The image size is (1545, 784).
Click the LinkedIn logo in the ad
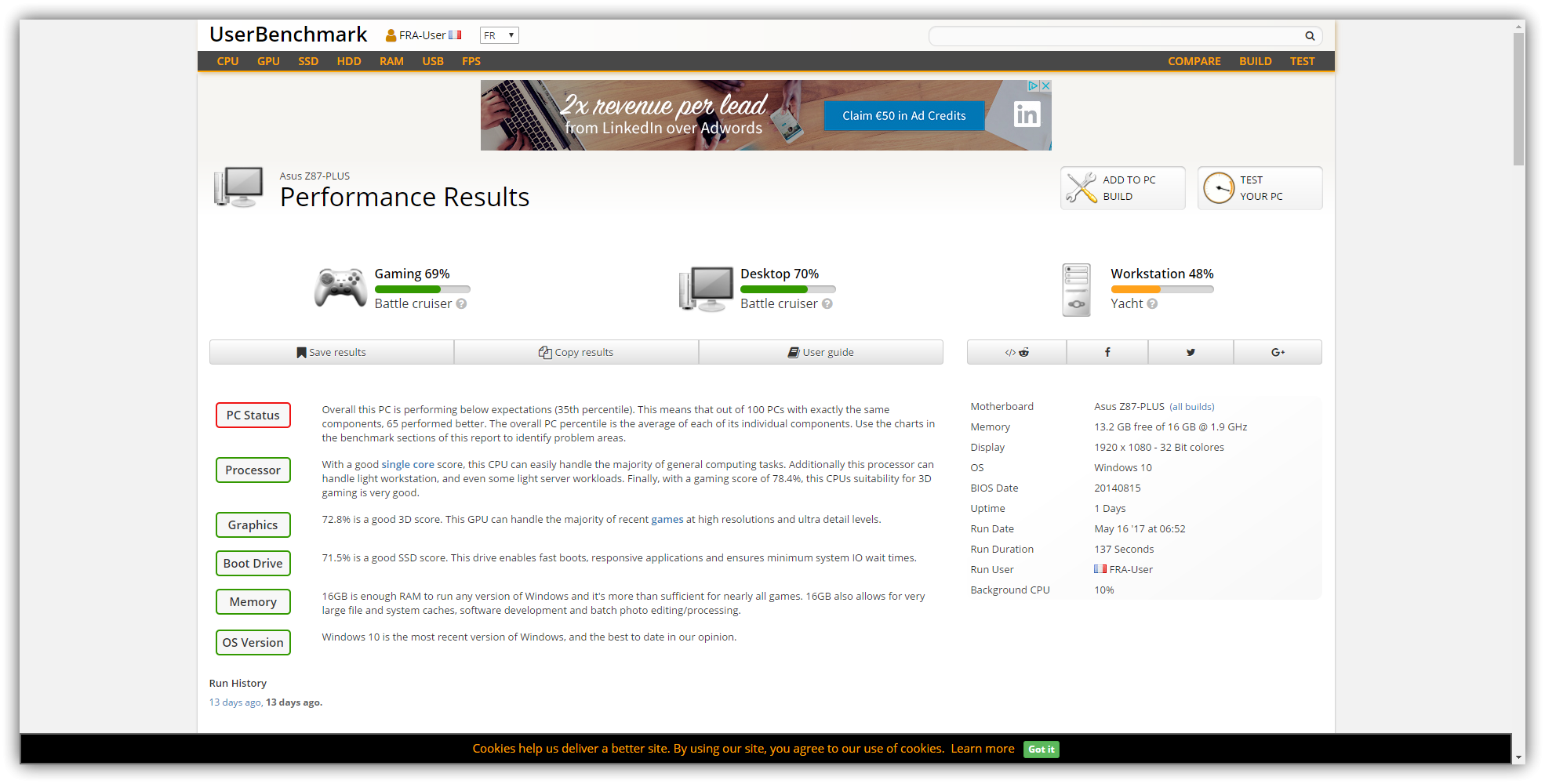[x=1027, y=115]
